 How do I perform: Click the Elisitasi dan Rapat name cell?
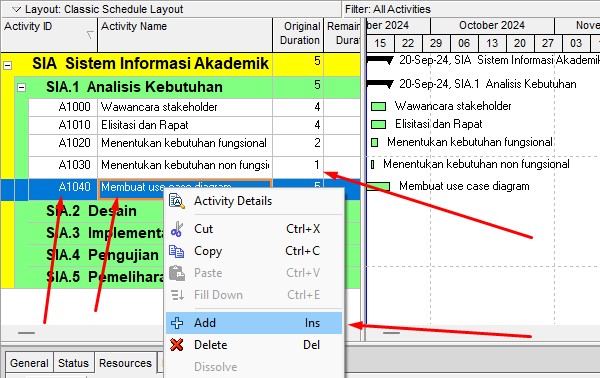[185, 125]
